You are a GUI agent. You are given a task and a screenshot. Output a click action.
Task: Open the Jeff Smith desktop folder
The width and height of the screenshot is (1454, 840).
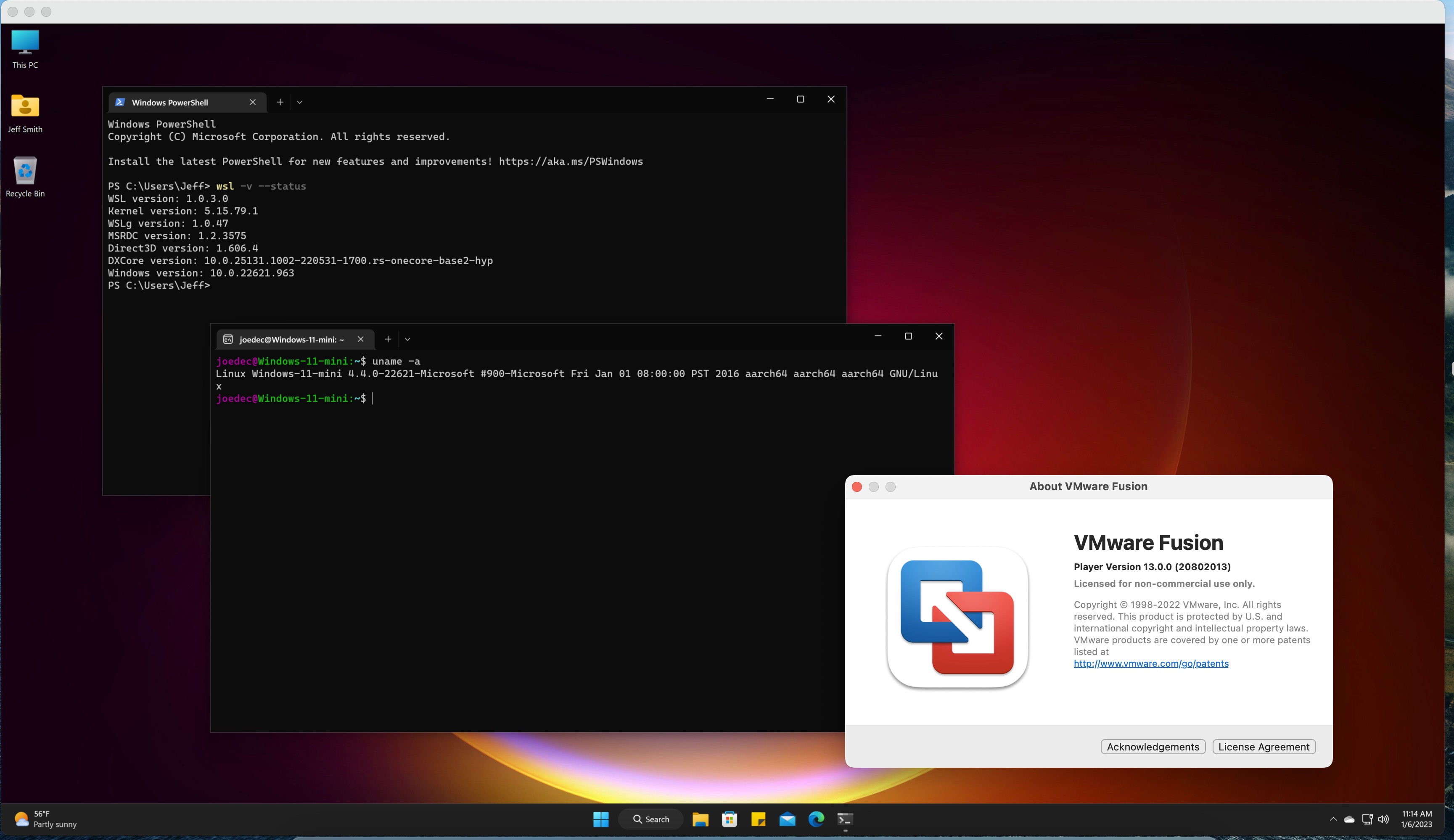[x=25, y=110]
